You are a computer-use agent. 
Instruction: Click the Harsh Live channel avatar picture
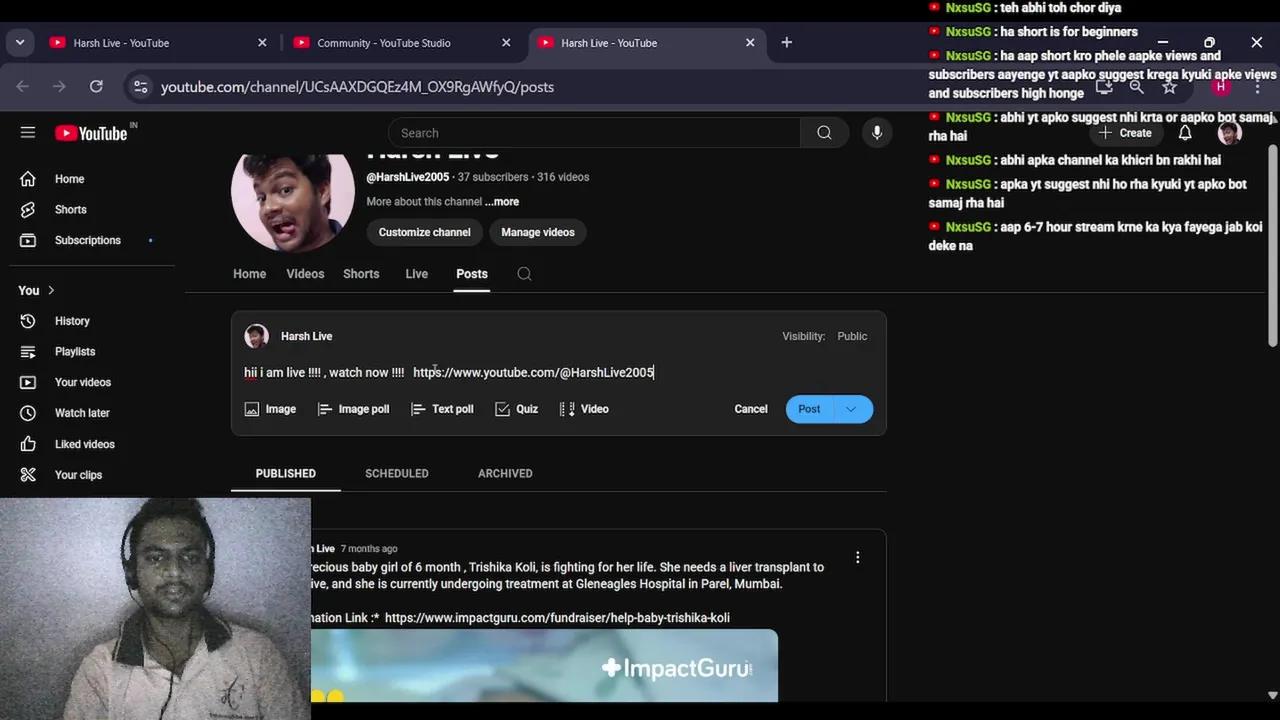click(x=293, y=201)
